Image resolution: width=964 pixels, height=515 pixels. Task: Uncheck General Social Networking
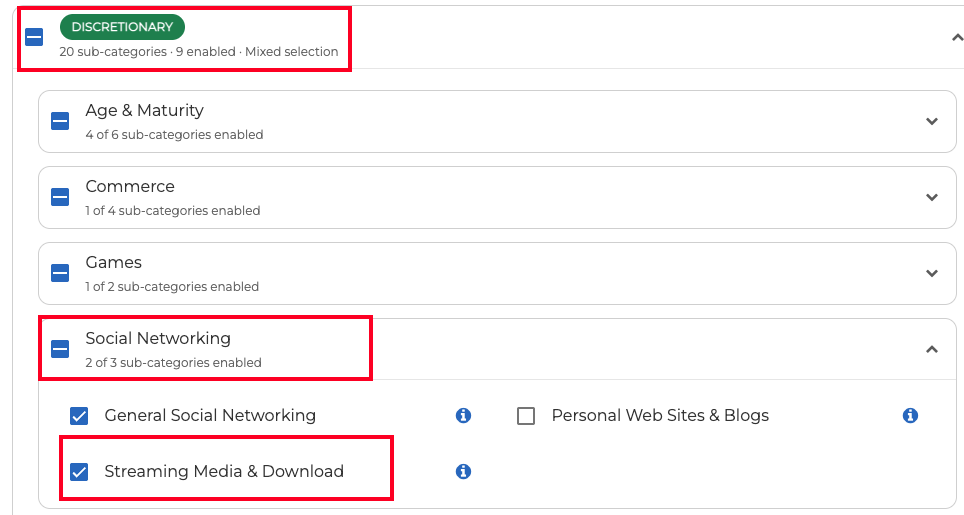79,416
